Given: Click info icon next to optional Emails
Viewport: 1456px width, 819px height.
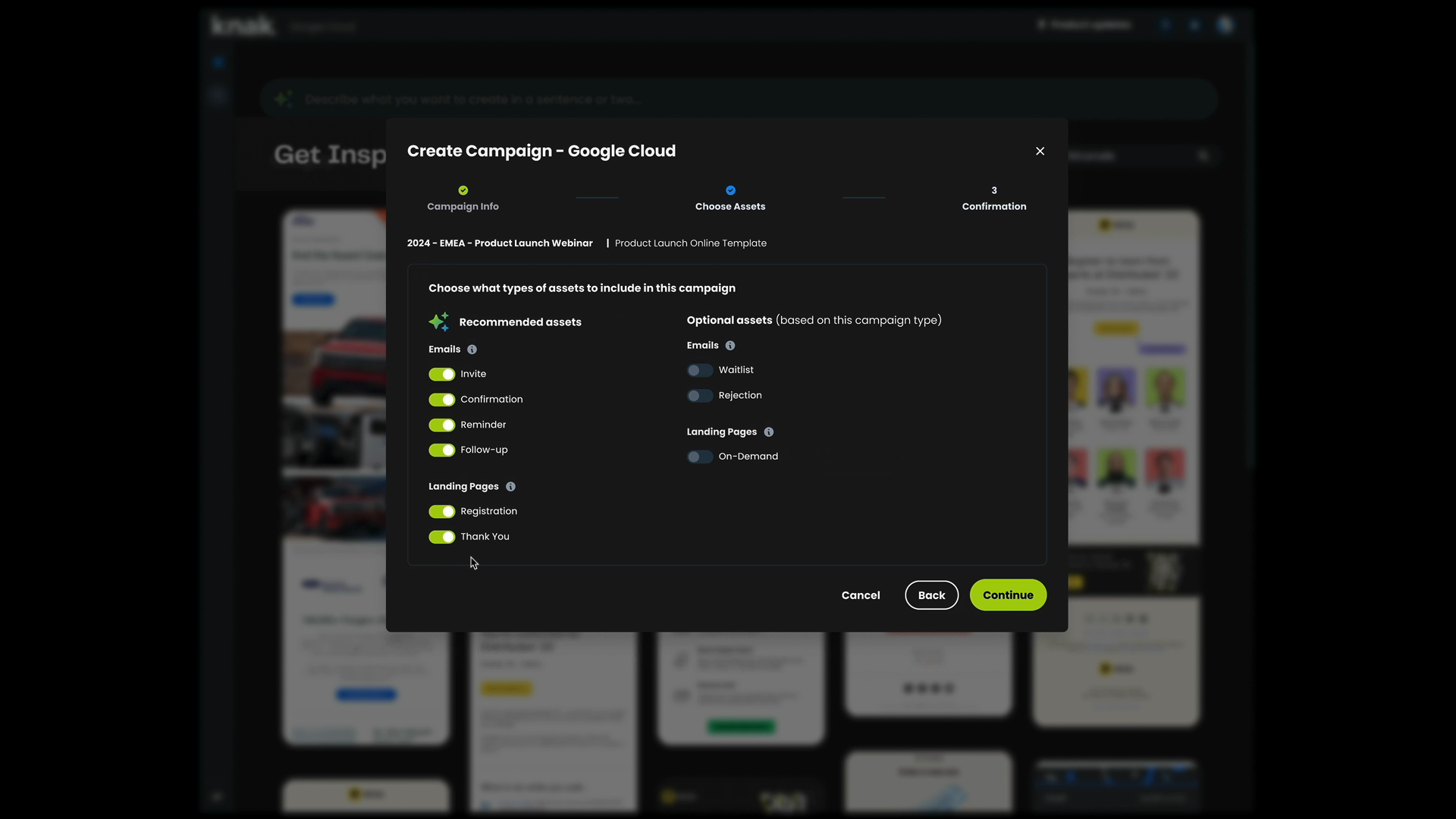Looking at the screenshot, I should click(730, 346).
